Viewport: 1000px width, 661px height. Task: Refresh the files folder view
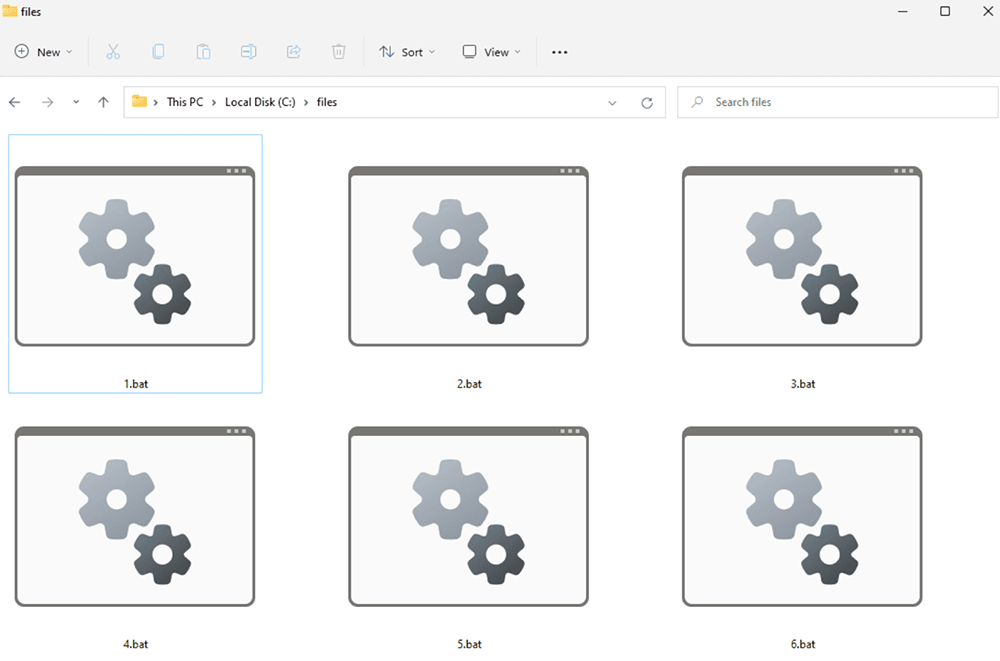647,102
